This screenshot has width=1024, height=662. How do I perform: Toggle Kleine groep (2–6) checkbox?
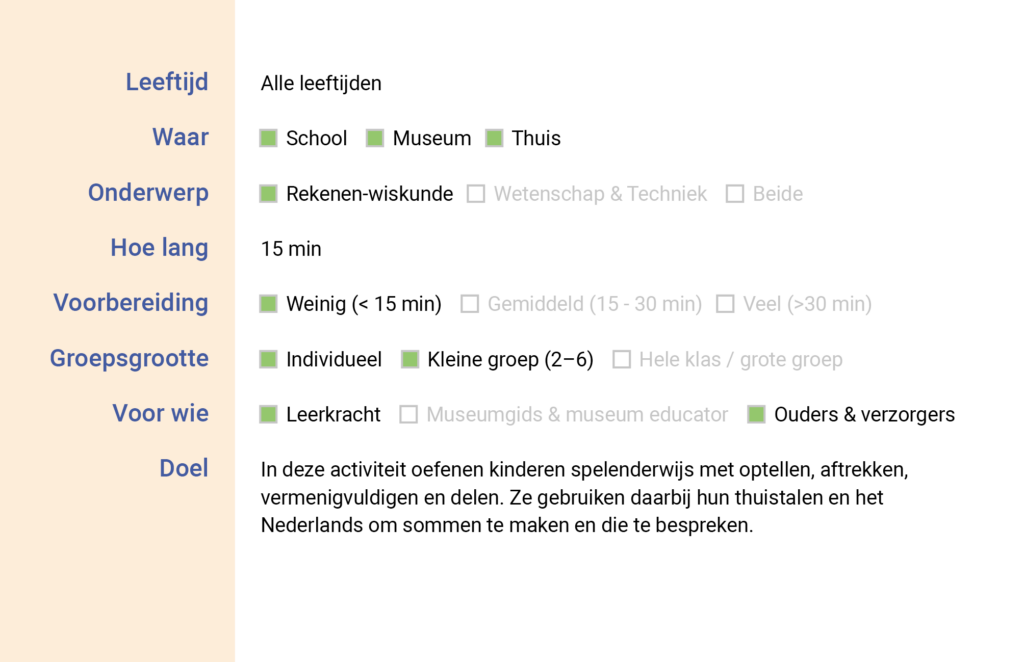(x=410, y=359)
